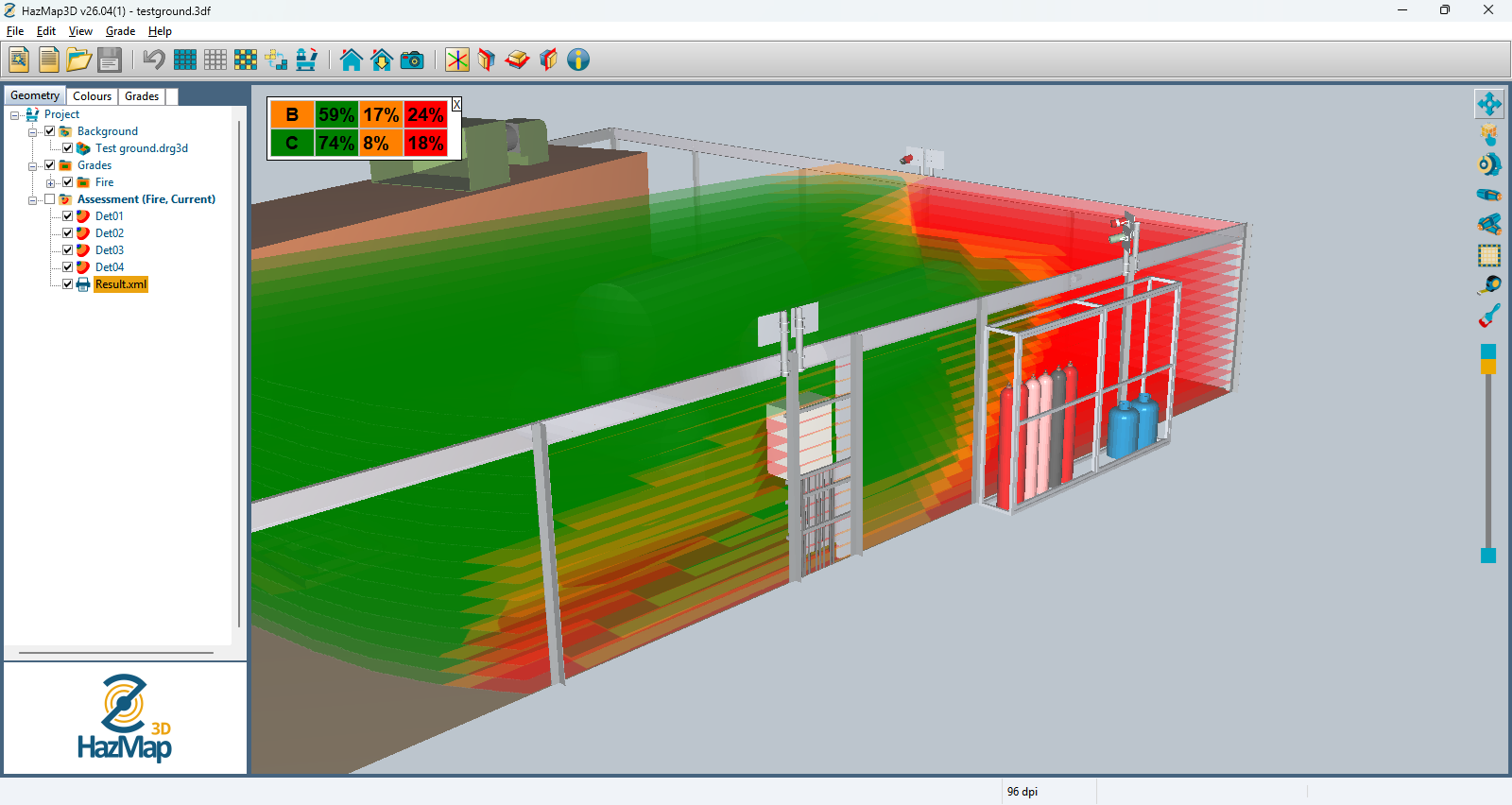
Task: Click the 96 dpi status bar entry
Action: (x=1022, y=792)
